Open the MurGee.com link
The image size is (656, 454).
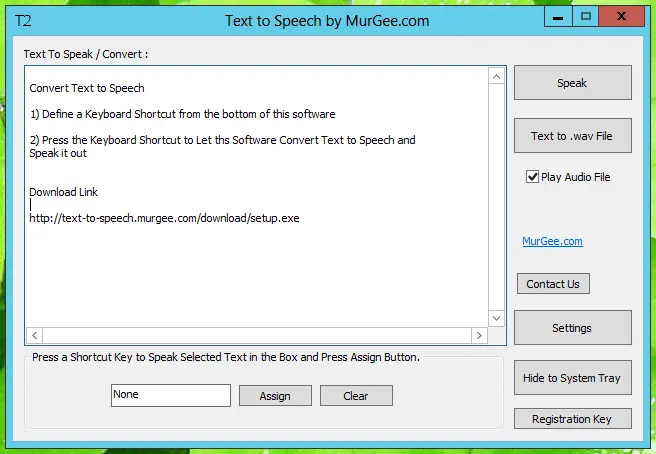(552, 241)
